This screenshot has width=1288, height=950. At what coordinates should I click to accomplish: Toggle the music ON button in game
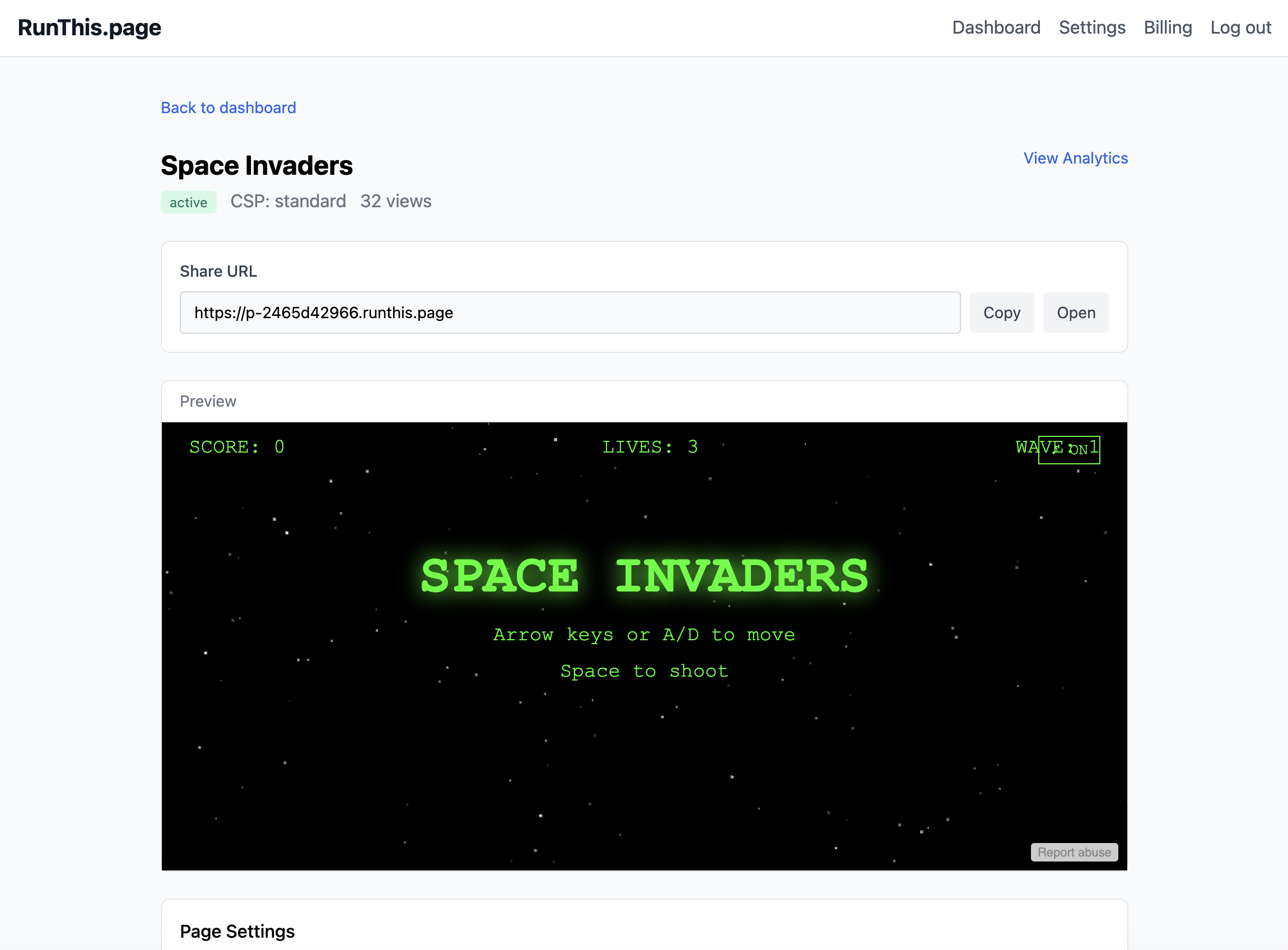tap(1068, 450)
